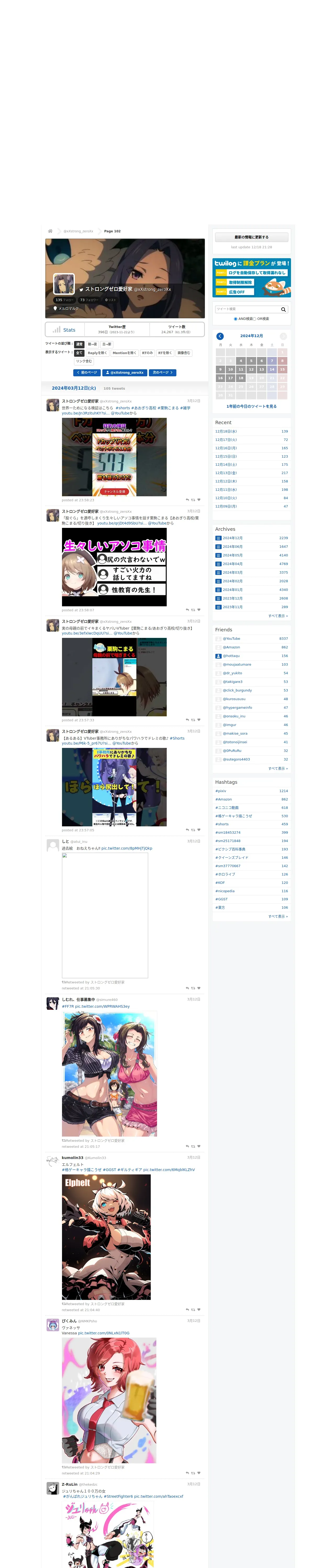This screenshot has width=336, height=1568.
Task: Select day 18 in December calendar
Action: (241, 378)
